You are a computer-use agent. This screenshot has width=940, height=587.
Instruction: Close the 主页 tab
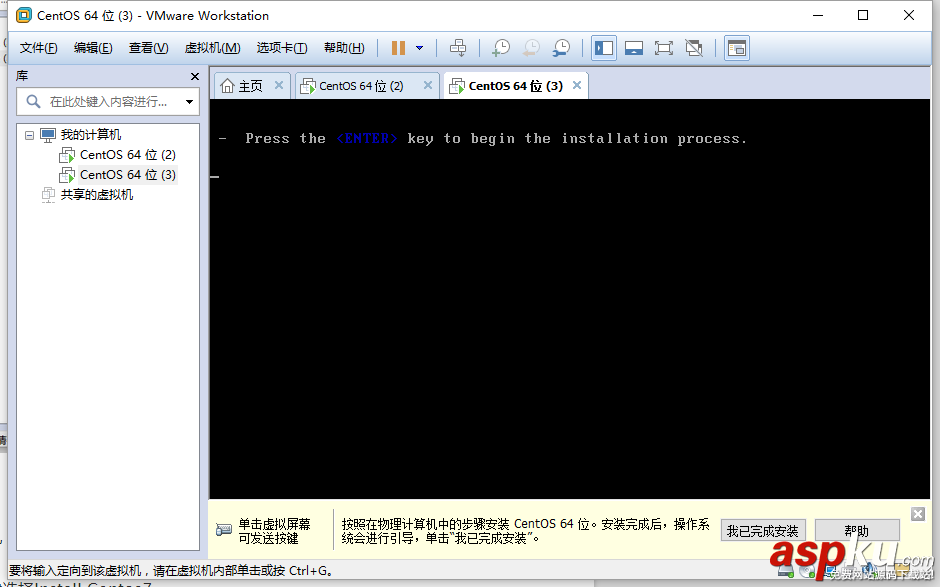pyautogui.click(x=279, y=85)
